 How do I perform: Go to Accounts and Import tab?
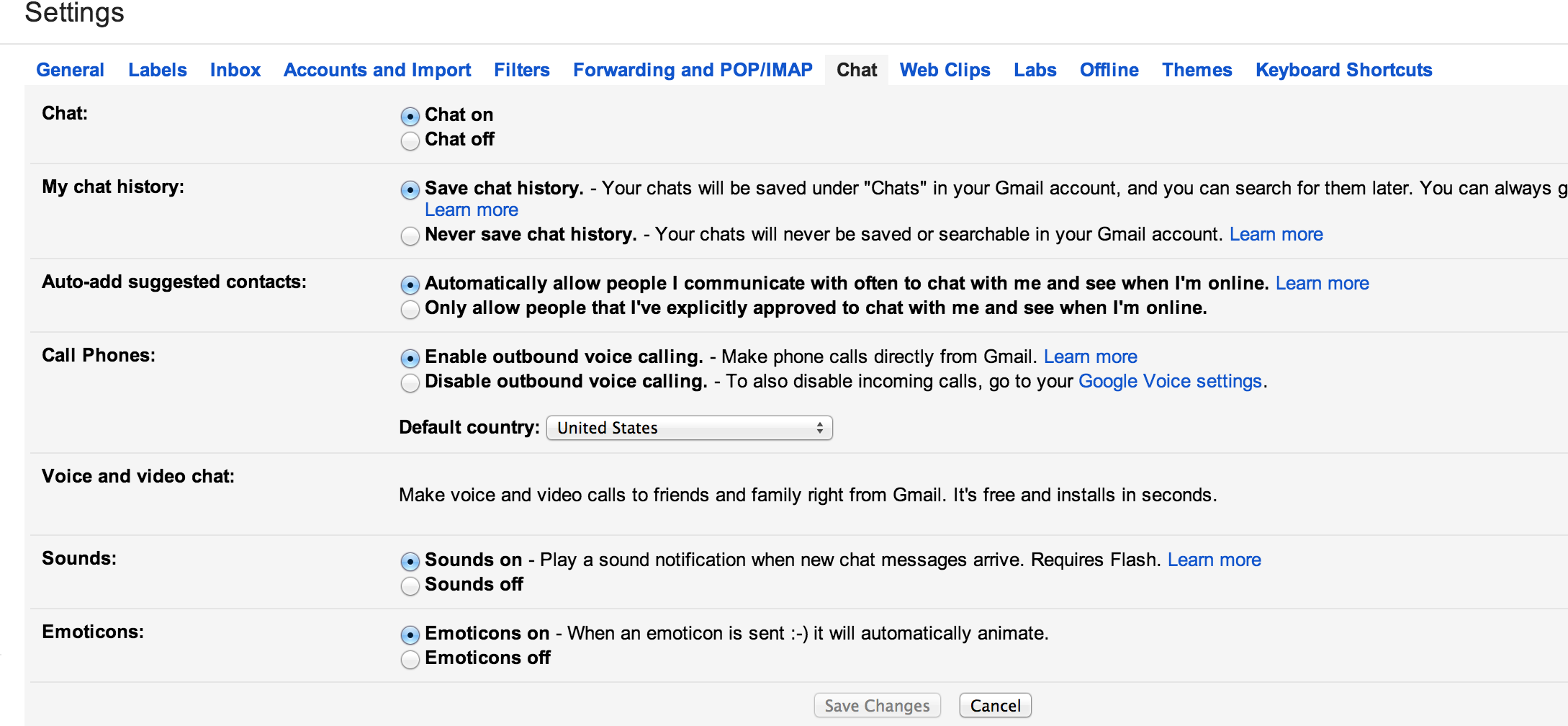click(377, 70)
